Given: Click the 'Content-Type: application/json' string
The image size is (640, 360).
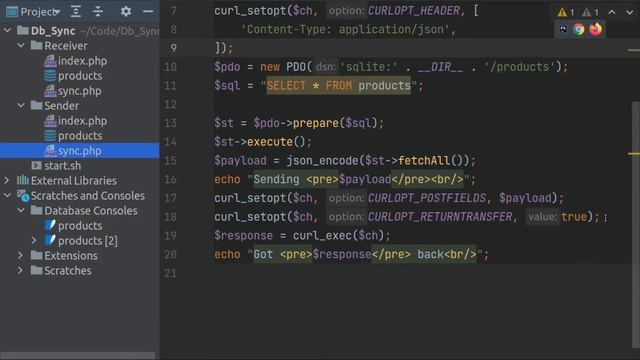Looking at the screenshot, I should pos(345,29).
